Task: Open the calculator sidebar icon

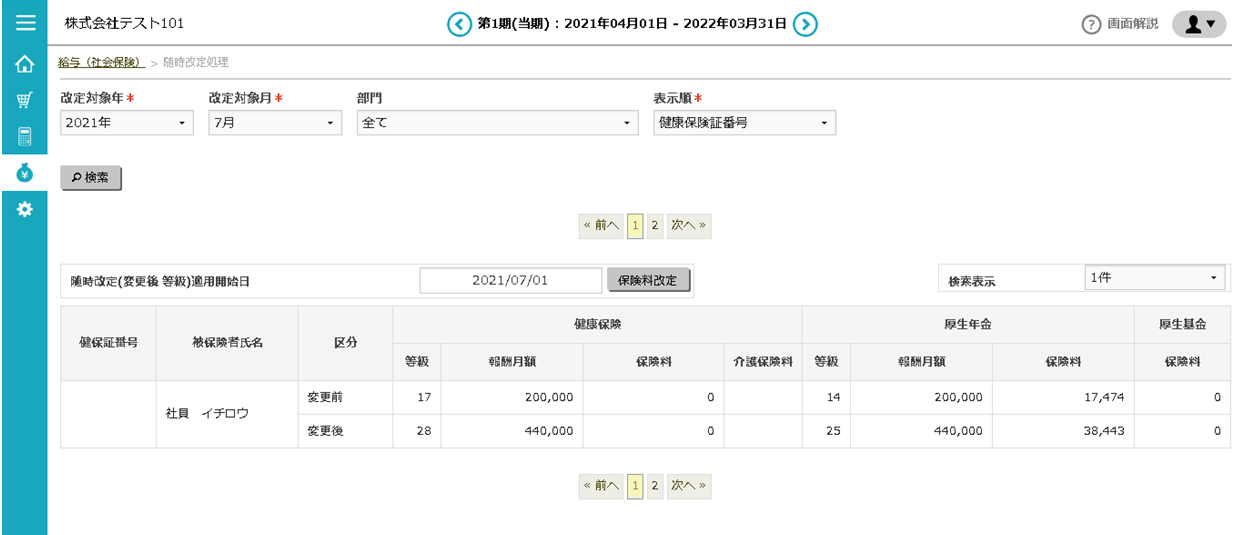Action: [25, 137]
